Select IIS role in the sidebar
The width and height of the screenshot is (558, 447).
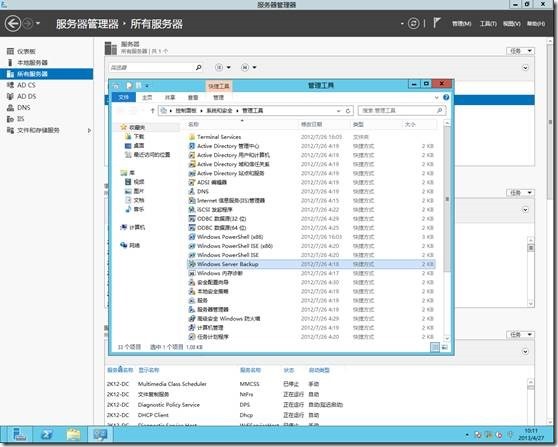20,119
